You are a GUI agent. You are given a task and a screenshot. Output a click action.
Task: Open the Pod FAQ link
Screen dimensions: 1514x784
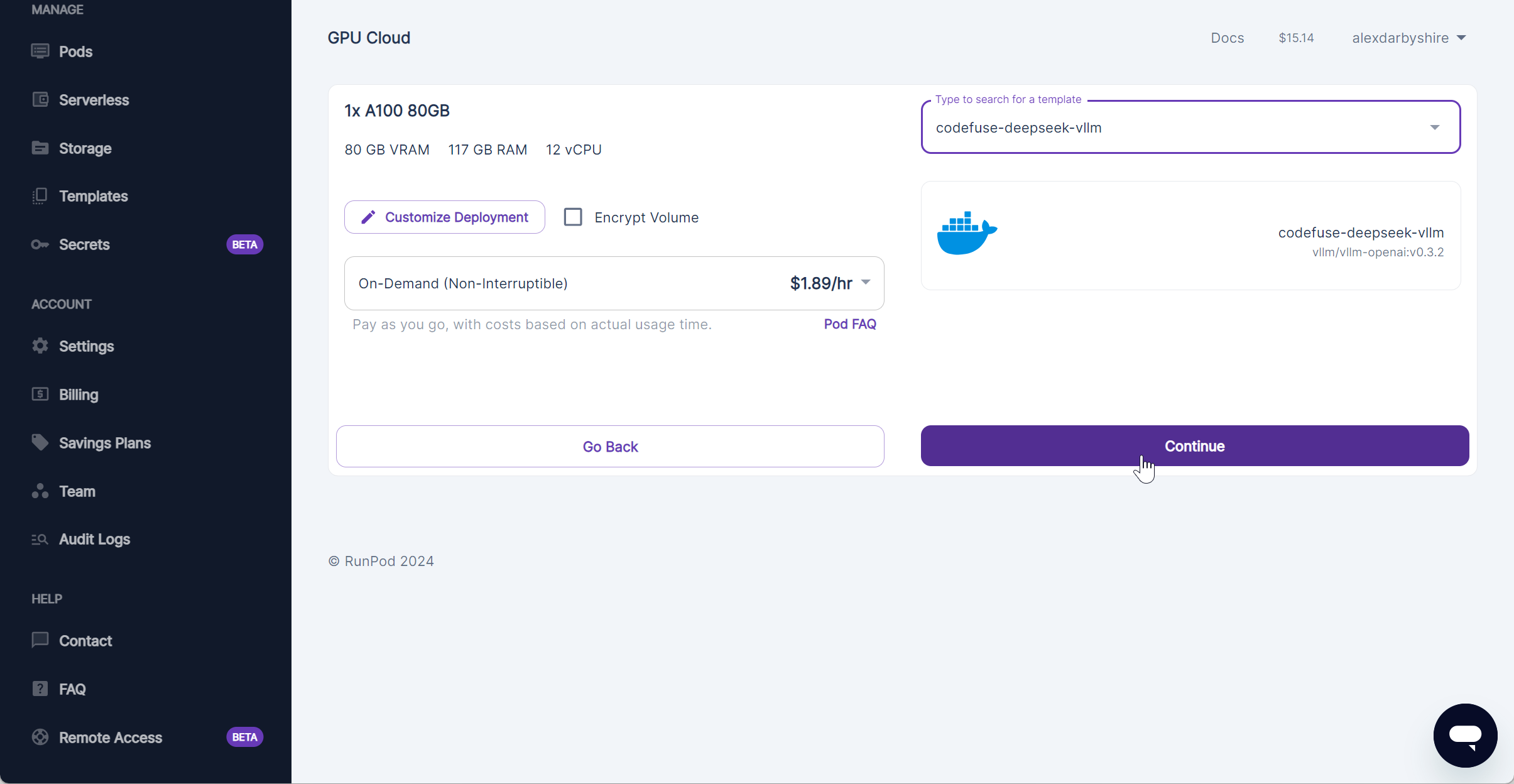pos(850,324)
